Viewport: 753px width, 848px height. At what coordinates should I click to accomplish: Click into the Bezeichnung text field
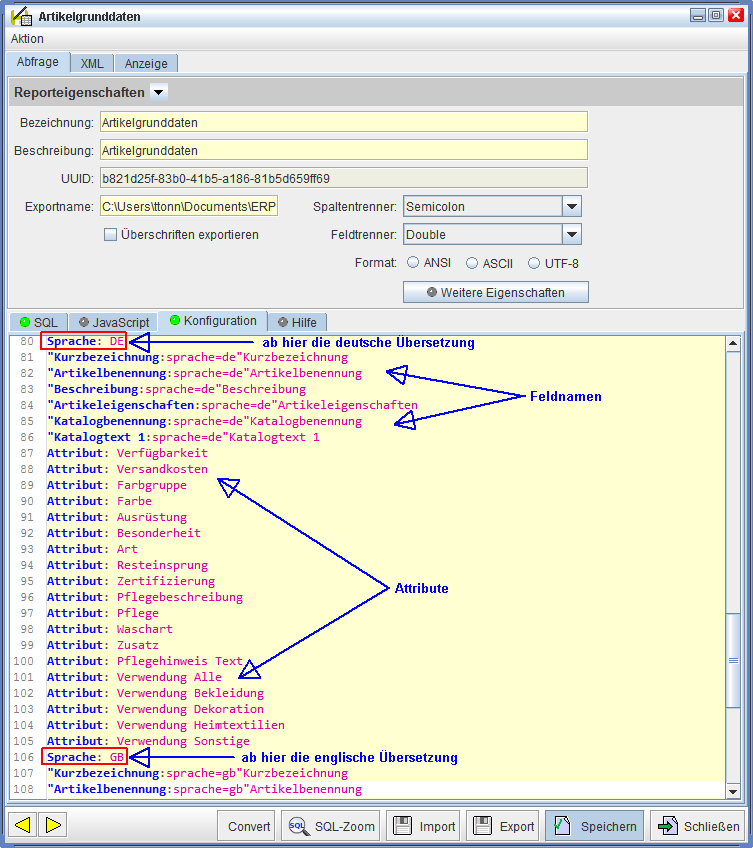click(342, 122)
